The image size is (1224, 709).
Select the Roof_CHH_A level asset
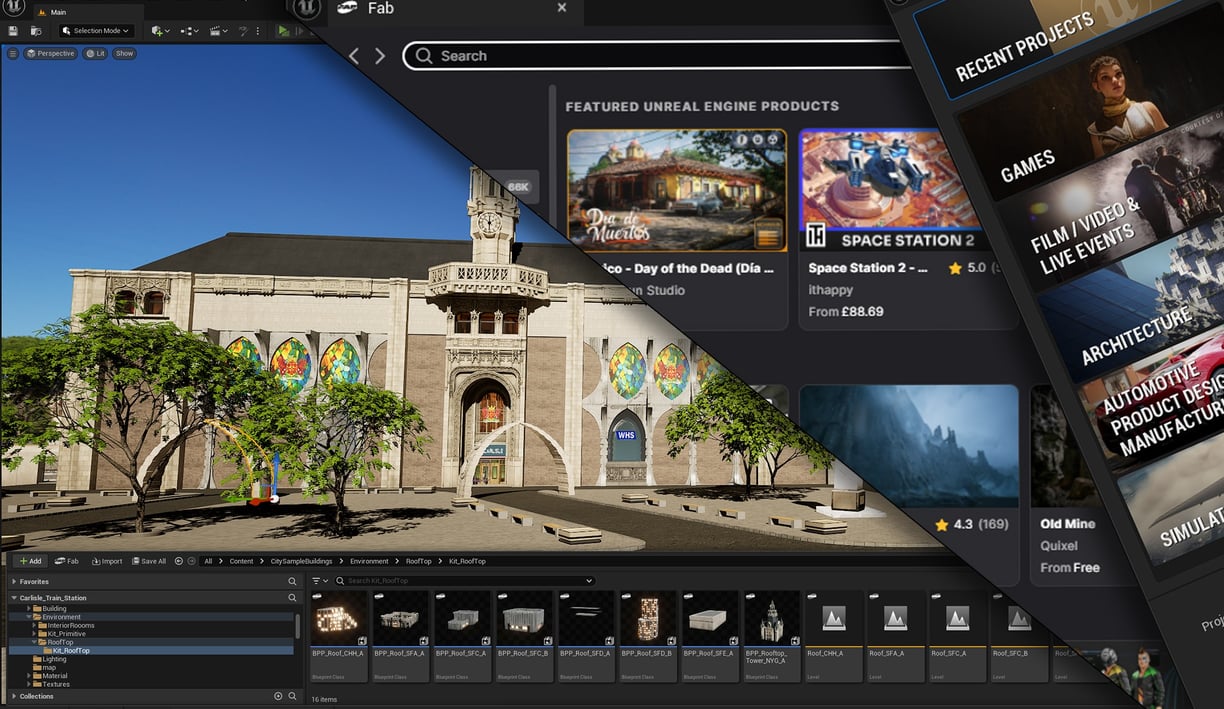835,636
